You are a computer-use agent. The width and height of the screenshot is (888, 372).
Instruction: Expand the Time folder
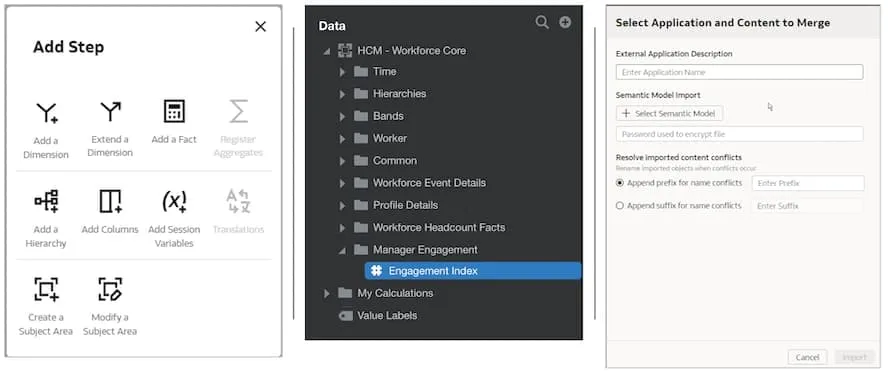click(342, 72)
